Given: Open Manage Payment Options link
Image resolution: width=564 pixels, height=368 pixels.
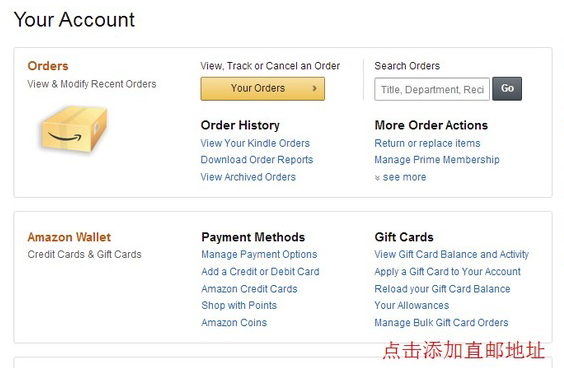Looking at the screenshot, I should click(259, 254).
